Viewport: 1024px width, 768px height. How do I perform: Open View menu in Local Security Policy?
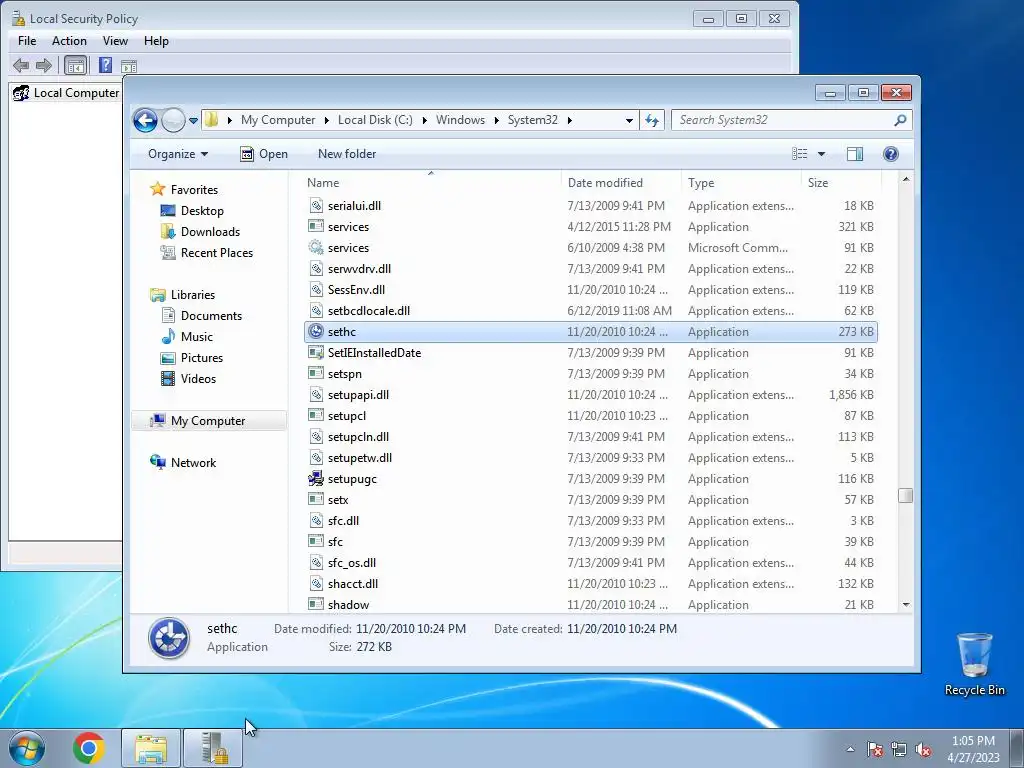point(115,41)
